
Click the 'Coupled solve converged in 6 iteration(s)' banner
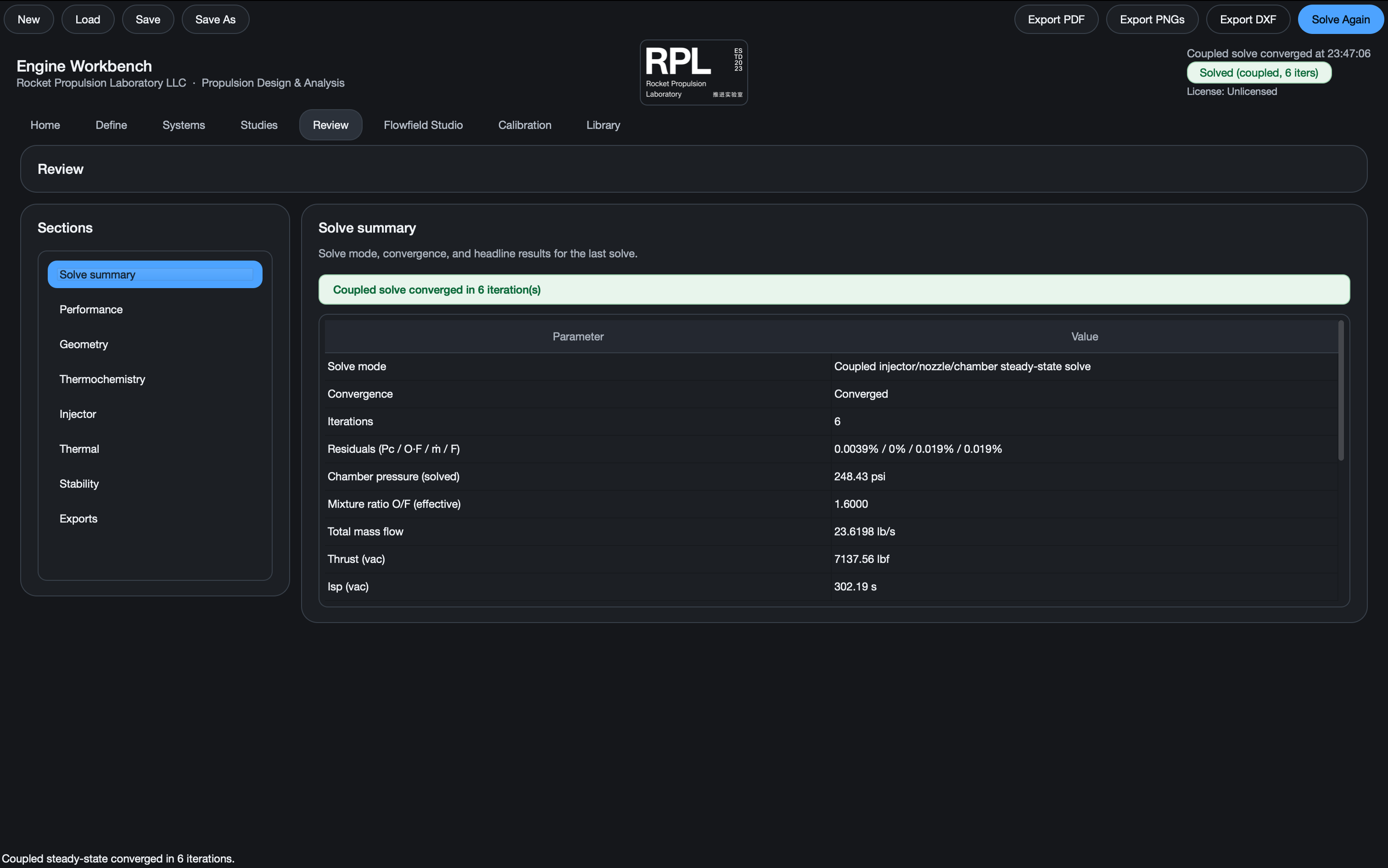[834, 289]
